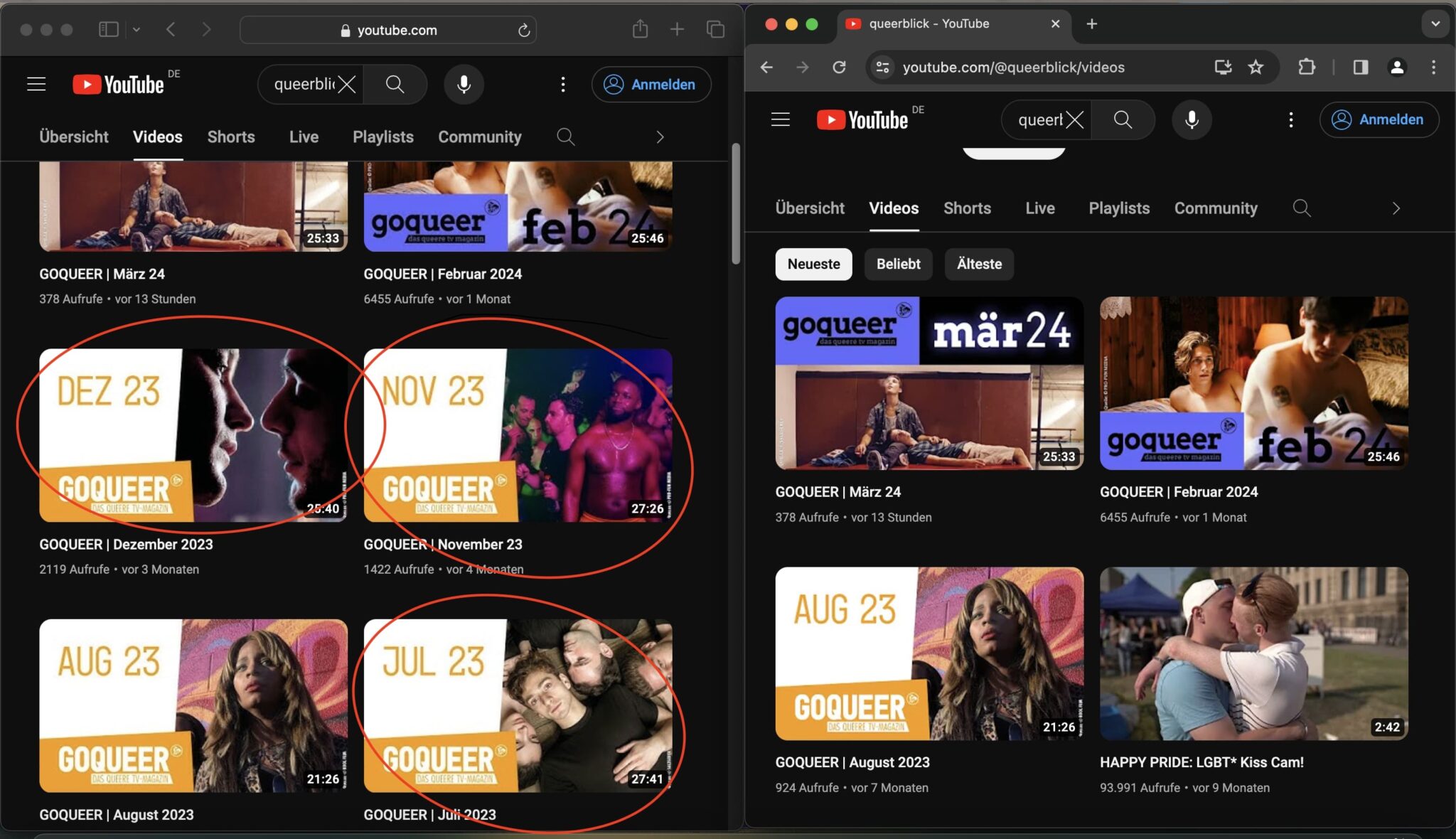The width and height of the screenshot is (1456, 839).
Task: Switch to Playlists tab in Chrome window
Action: coord(1118,208)
